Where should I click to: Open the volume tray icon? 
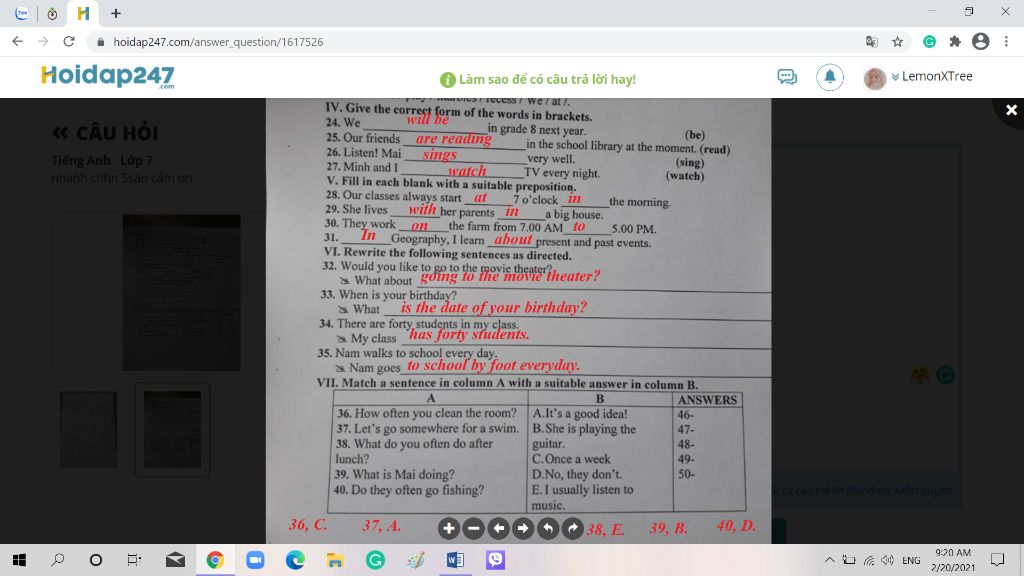click(887, 560)
